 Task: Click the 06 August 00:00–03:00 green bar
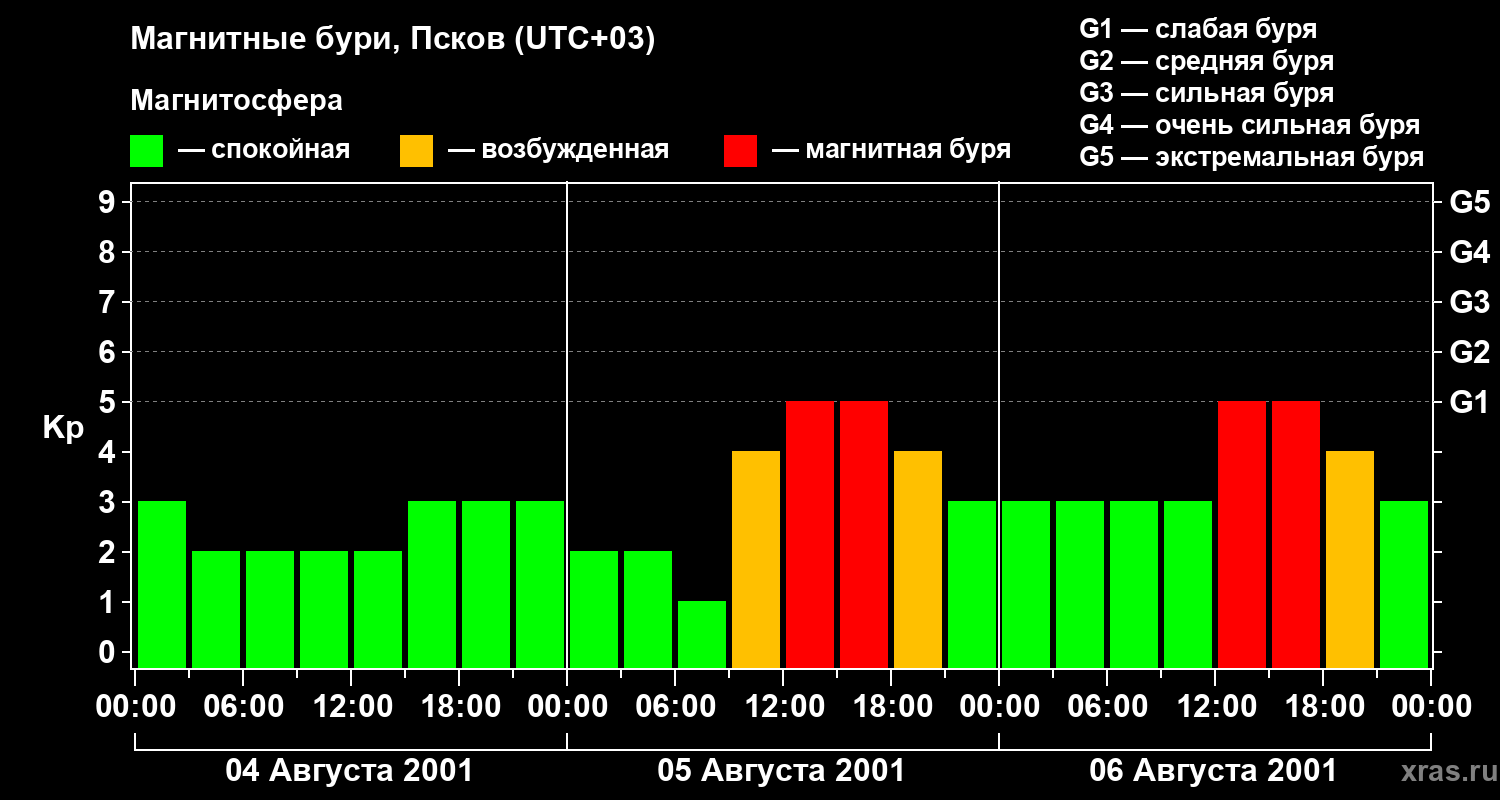(1026, 584)
